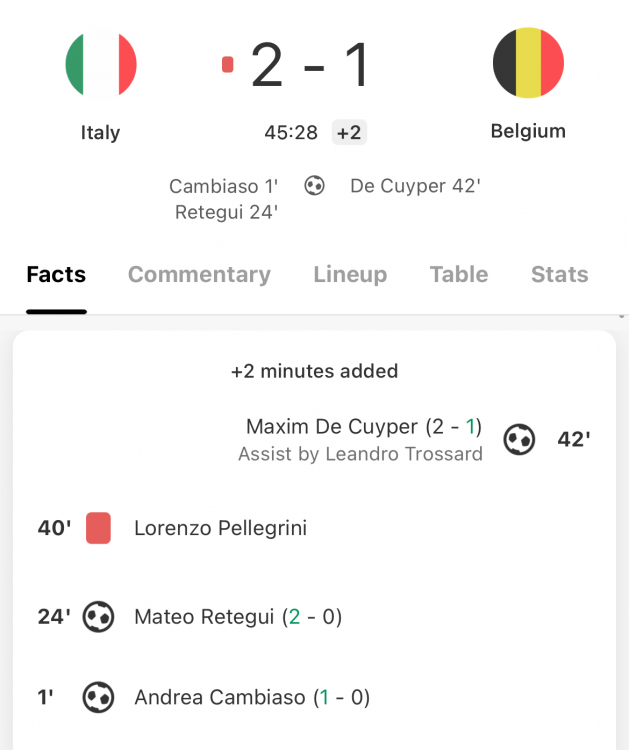Switch to the Commentary tab
This screenshot has width=629, height=750.
[199, 275]
